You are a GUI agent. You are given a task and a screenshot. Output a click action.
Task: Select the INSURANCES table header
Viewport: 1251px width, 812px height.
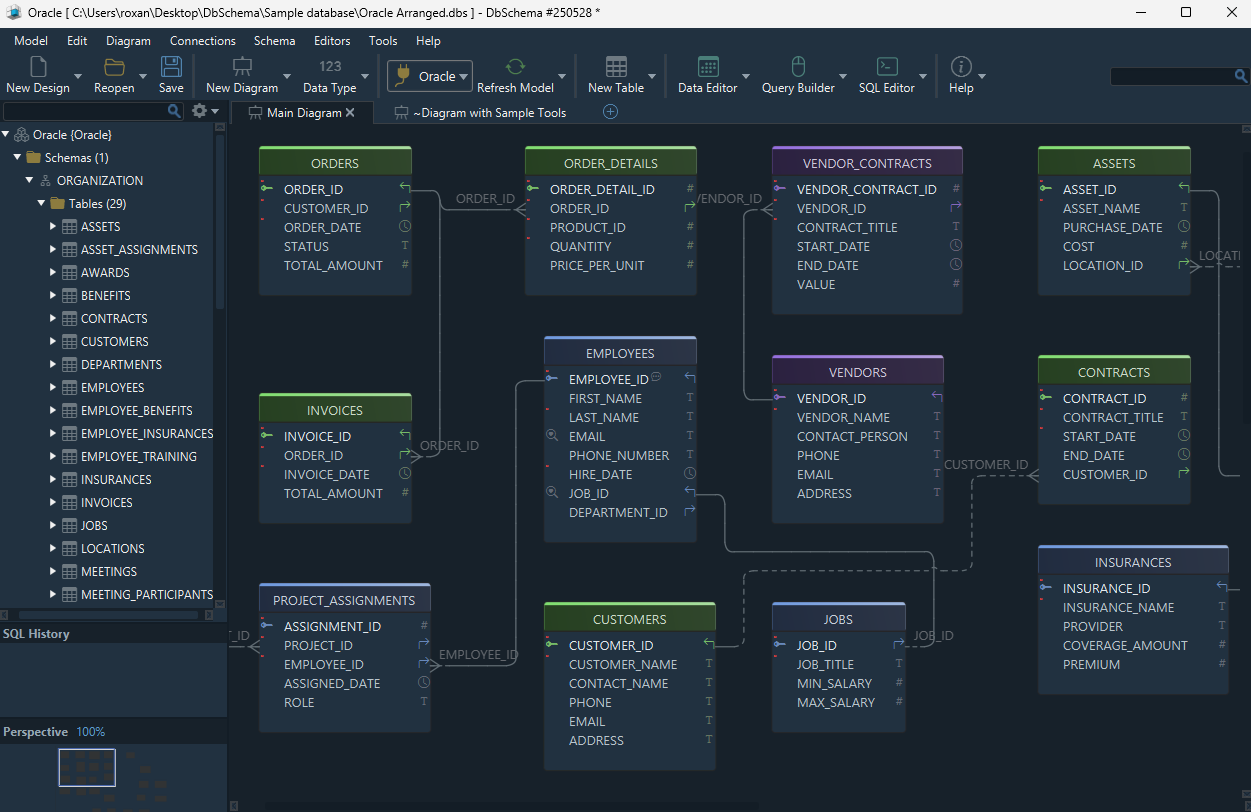pos(1133,562)
